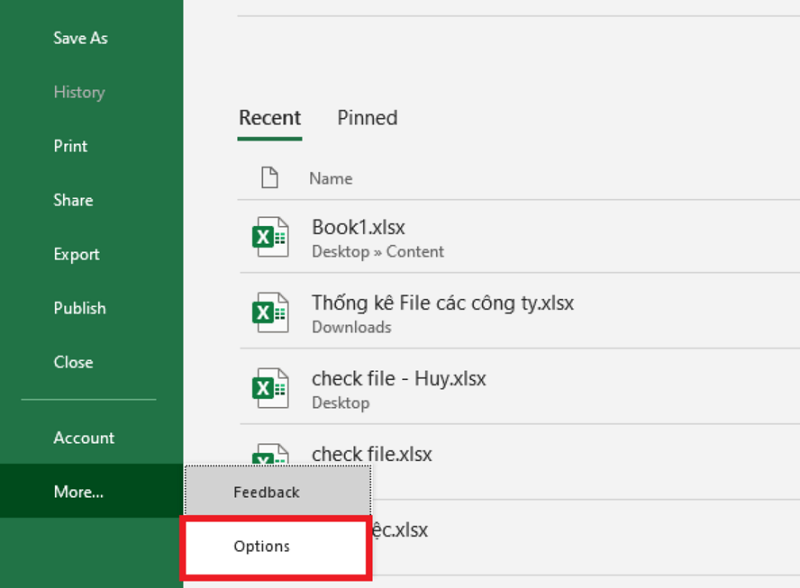Click the document icon in the column header
800x588 pixels.
pyautogui.click(x=268, y=178)
